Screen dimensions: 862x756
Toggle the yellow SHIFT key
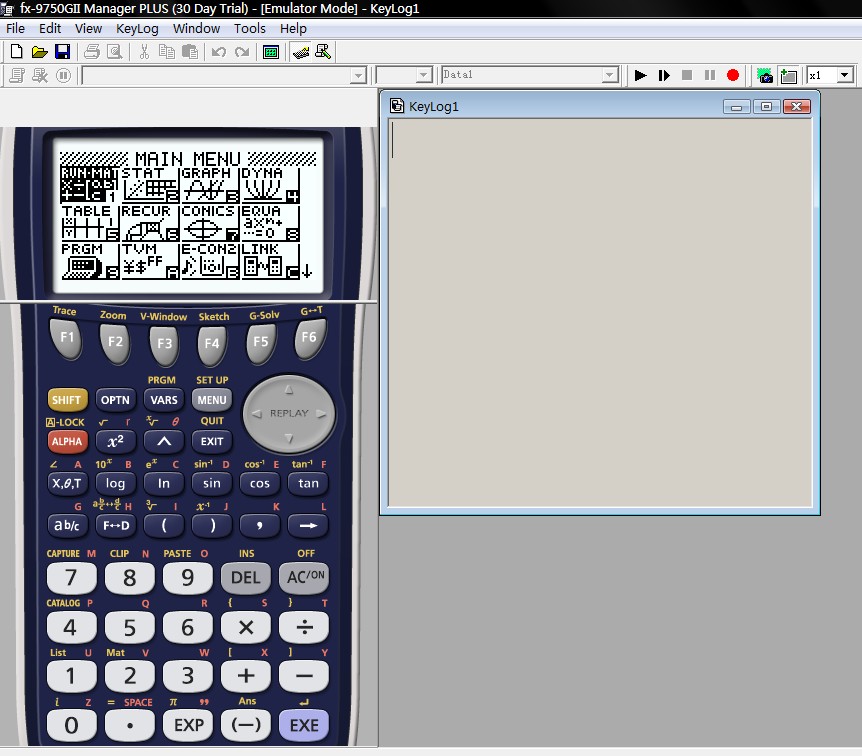coord(67,400)
